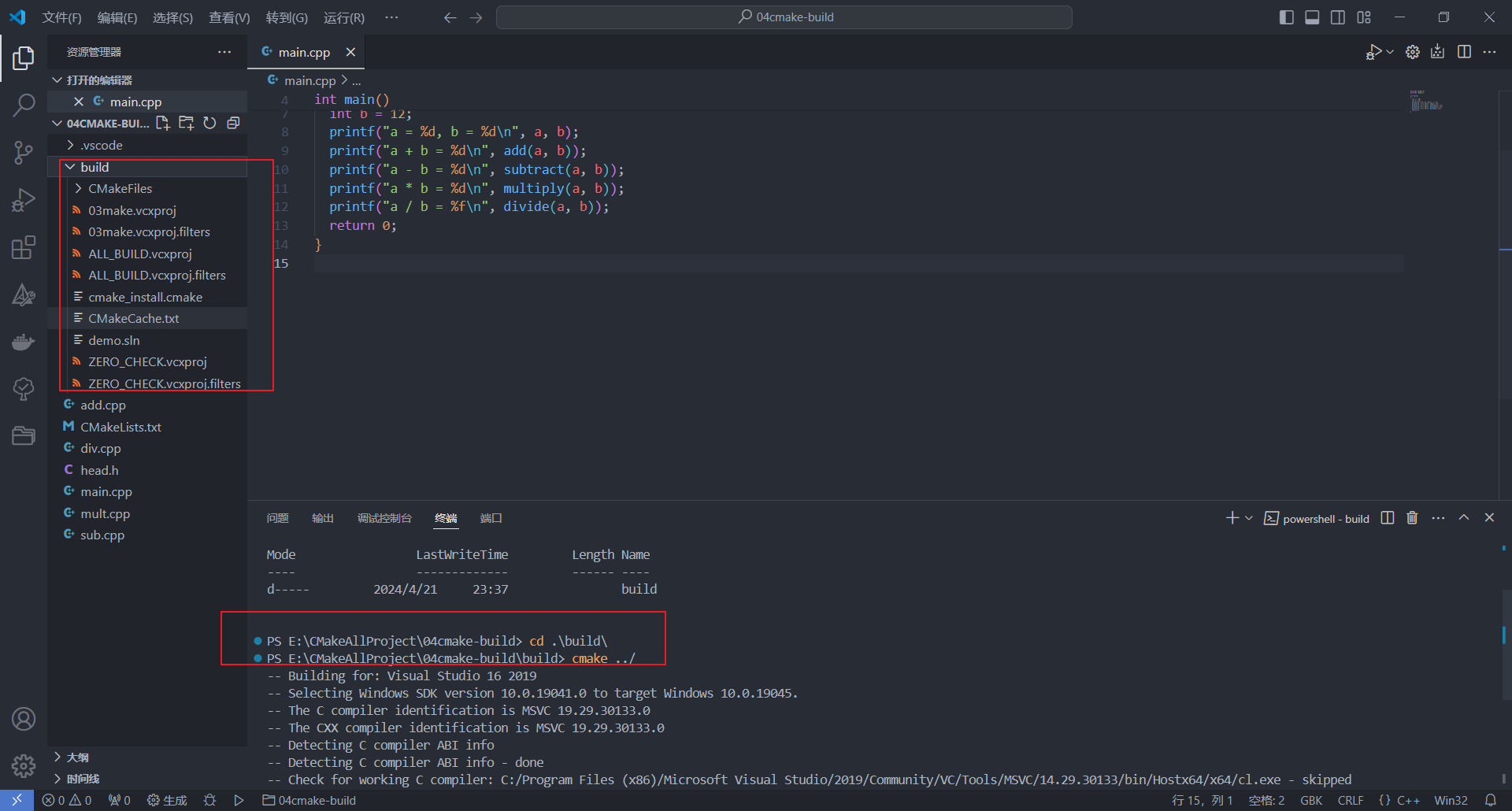Open the Source Control view

pos(24,153)
